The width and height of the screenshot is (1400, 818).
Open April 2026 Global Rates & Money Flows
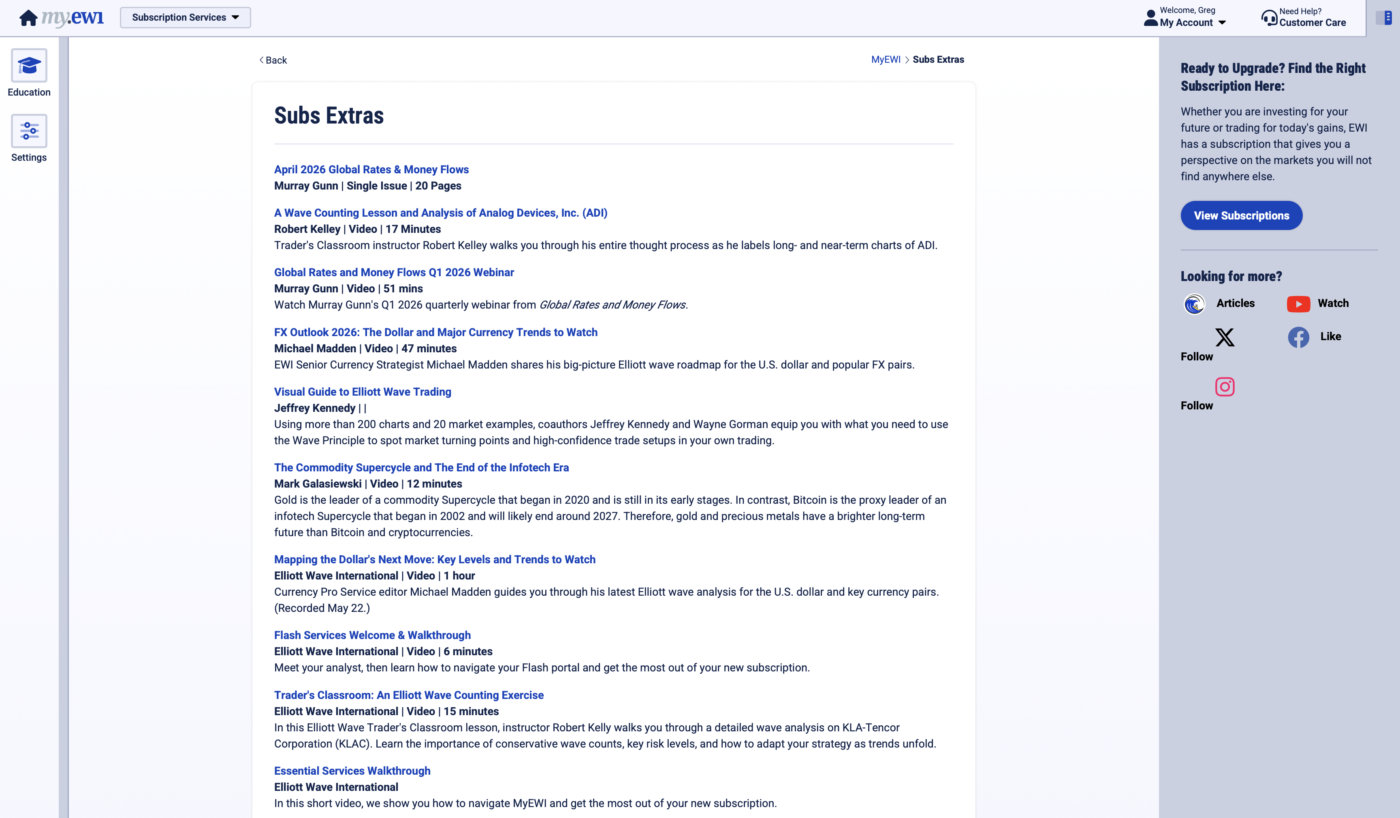(371, 170)
